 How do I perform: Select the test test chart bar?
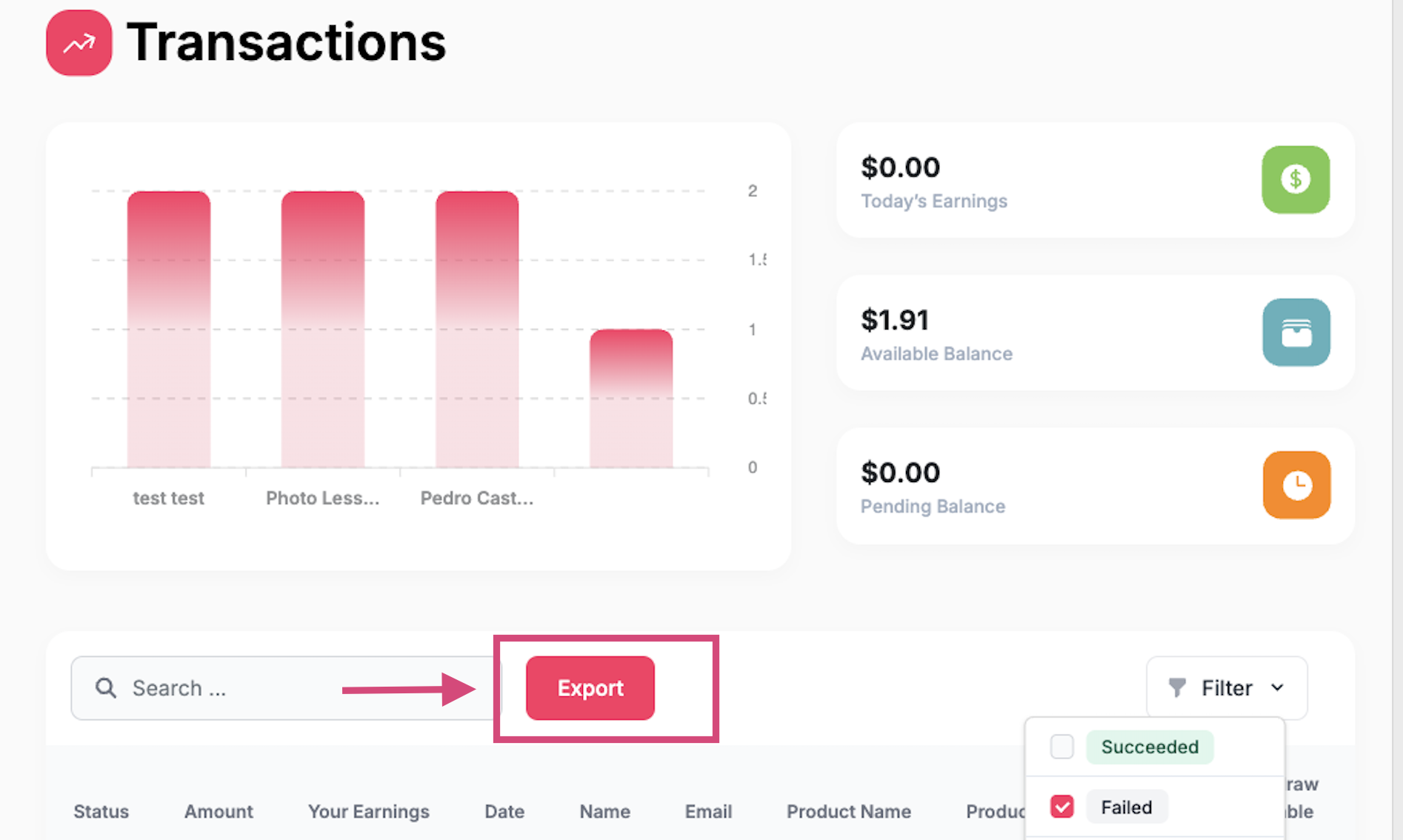point(169,330)
